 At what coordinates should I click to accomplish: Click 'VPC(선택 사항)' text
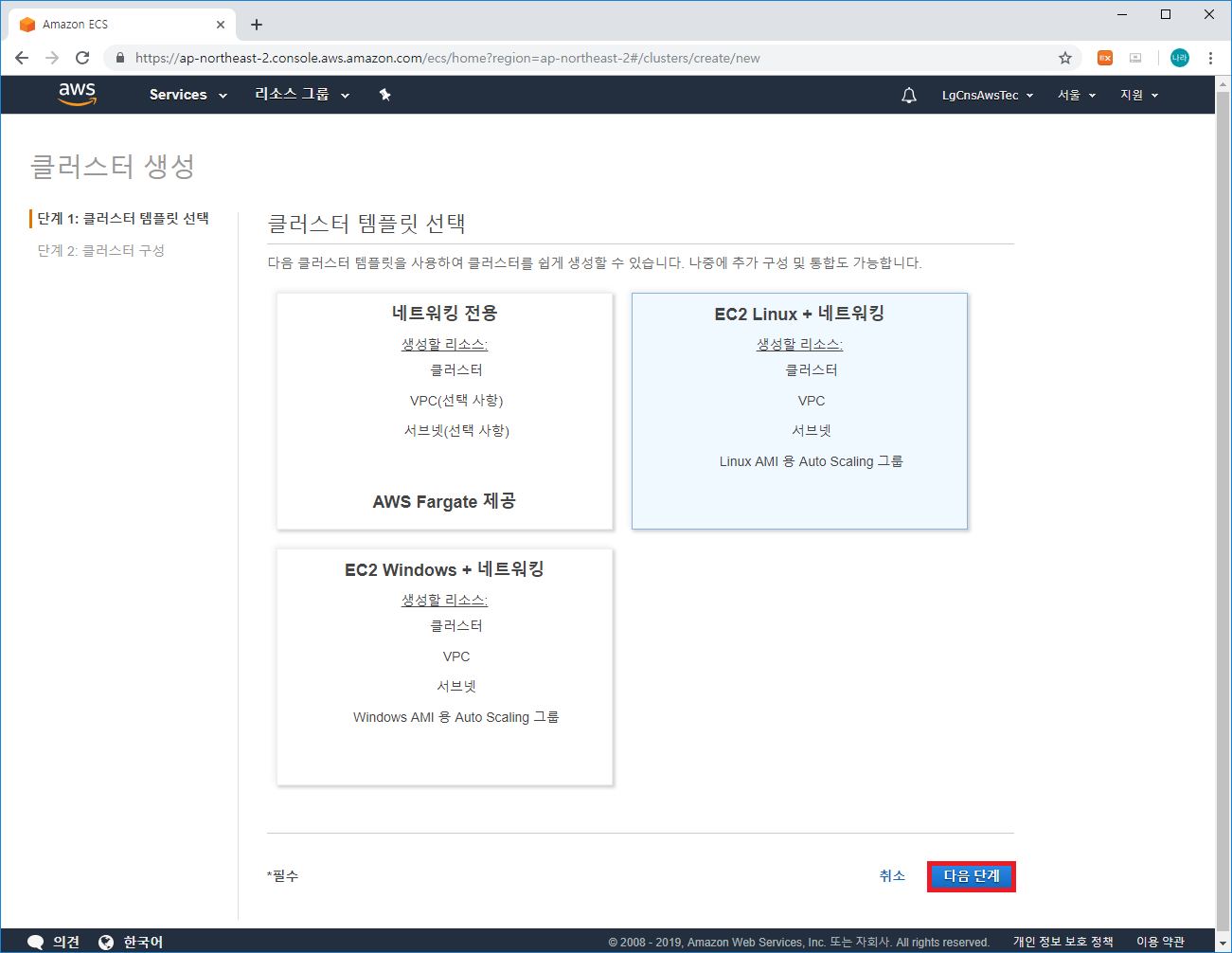(456, 401)
